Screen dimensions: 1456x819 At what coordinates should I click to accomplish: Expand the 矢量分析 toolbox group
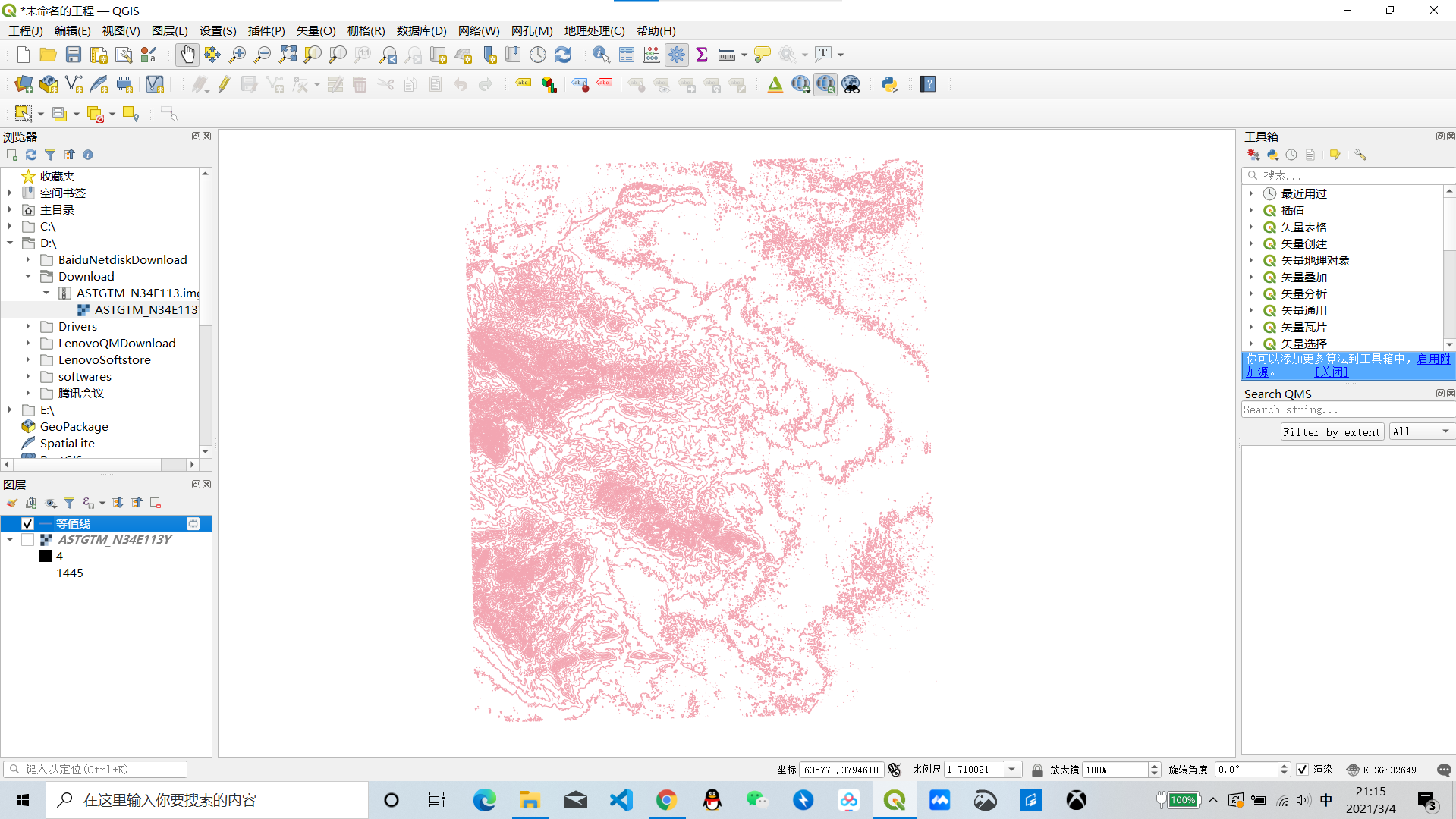[1250, 293]
